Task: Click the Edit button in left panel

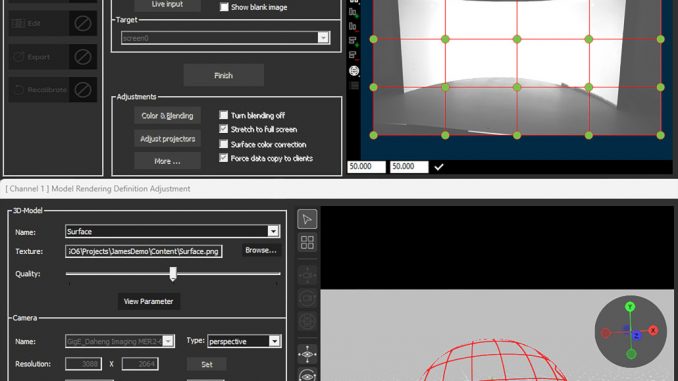Action: [38, 23]
